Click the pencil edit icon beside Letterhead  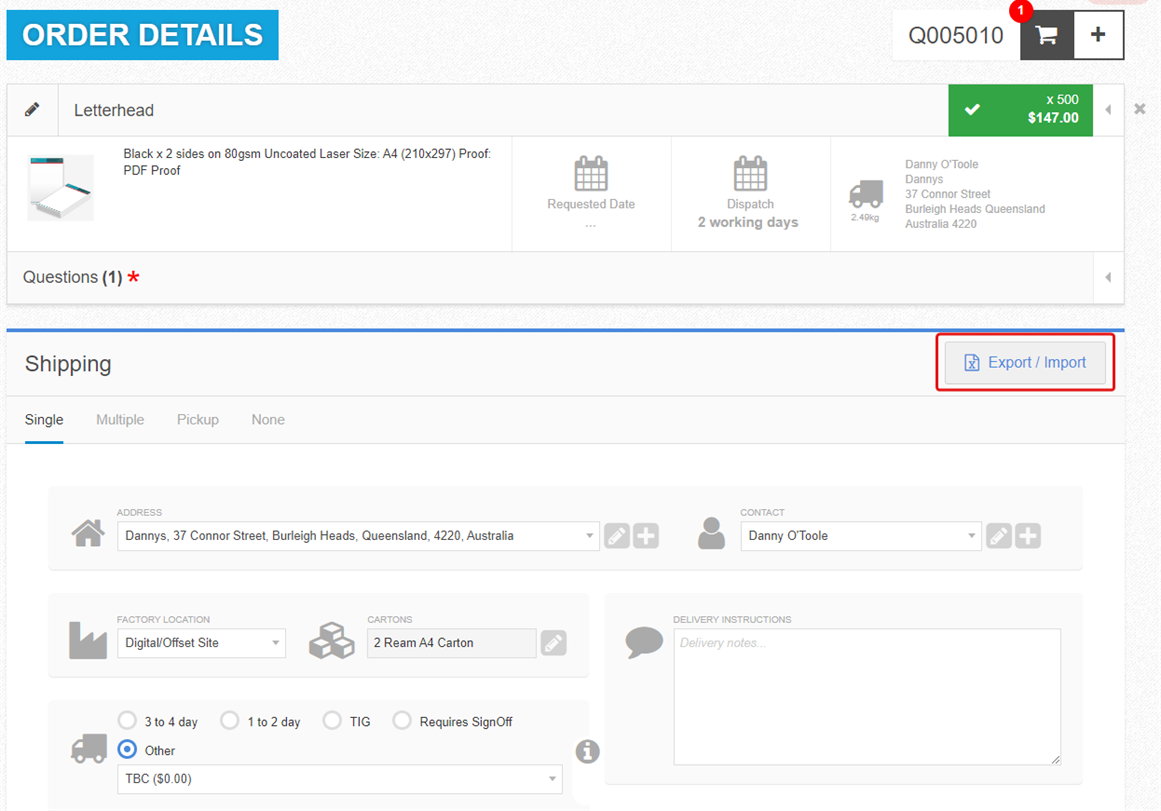pos(33,110)
